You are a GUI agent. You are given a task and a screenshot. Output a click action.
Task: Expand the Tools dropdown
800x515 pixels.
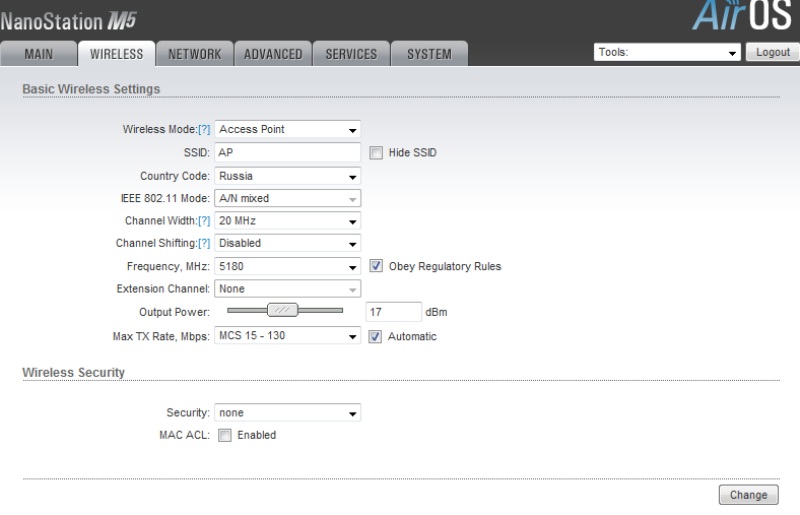pyautogui.click(x=667, y=52)
